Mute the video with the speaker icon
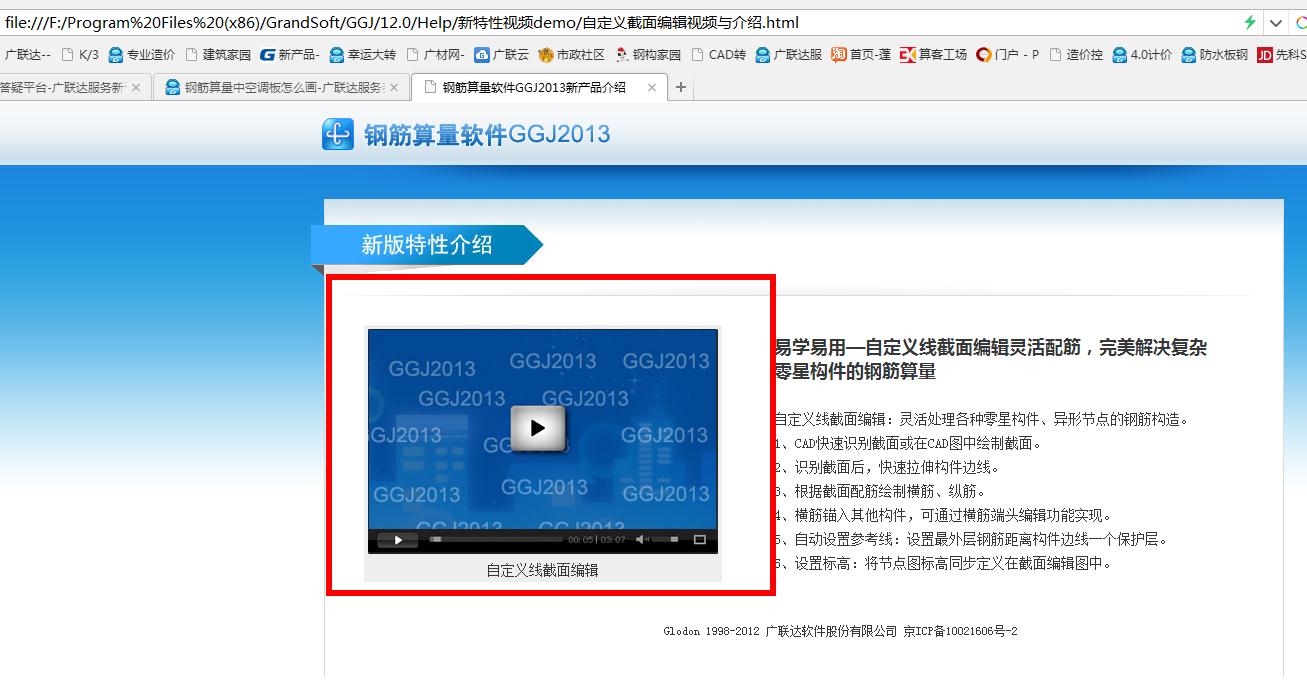 (x=641, y=540)
